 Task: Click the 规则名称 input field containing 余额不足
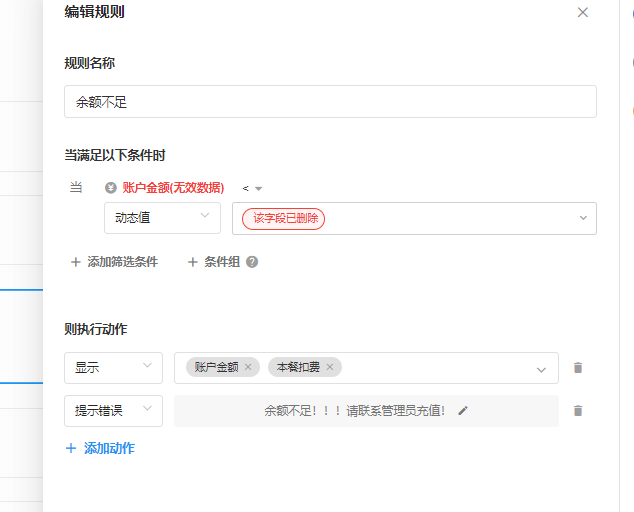click(x=330, y=102)
